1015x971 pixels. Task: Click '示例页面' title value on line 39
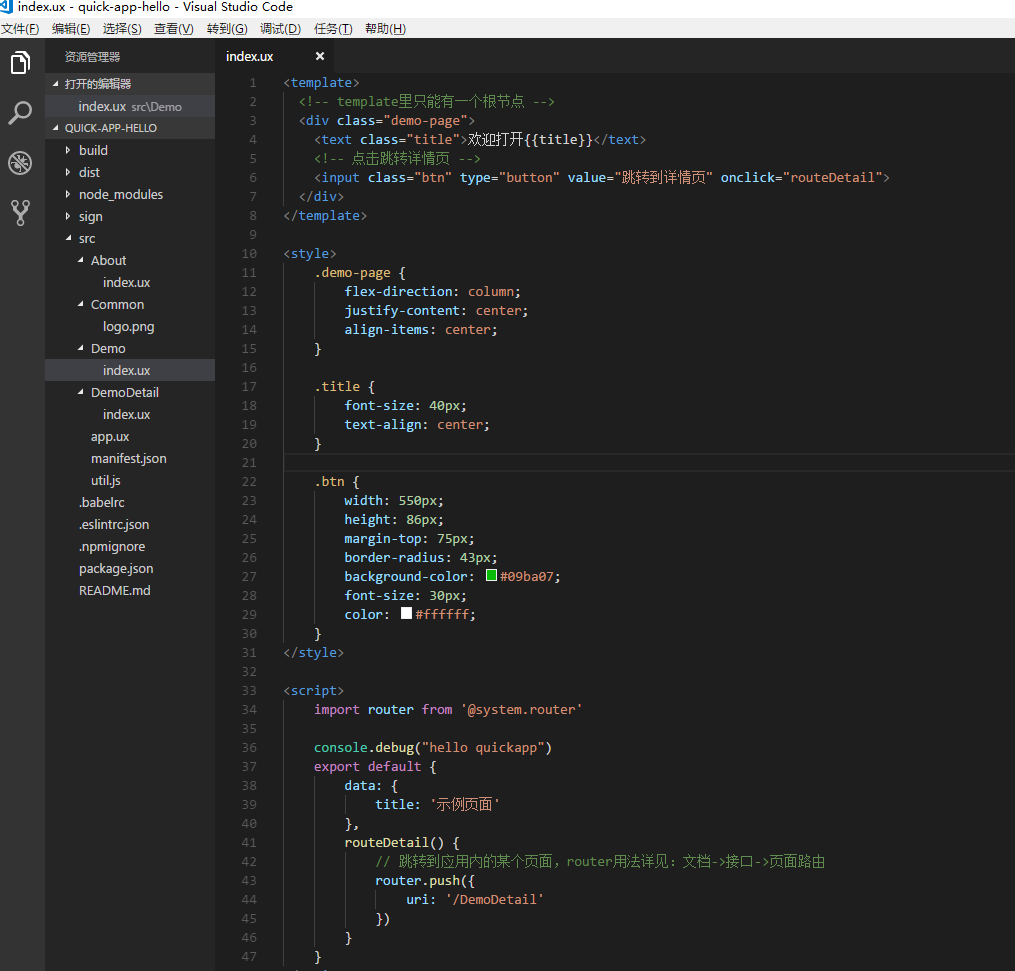(464, 805)
